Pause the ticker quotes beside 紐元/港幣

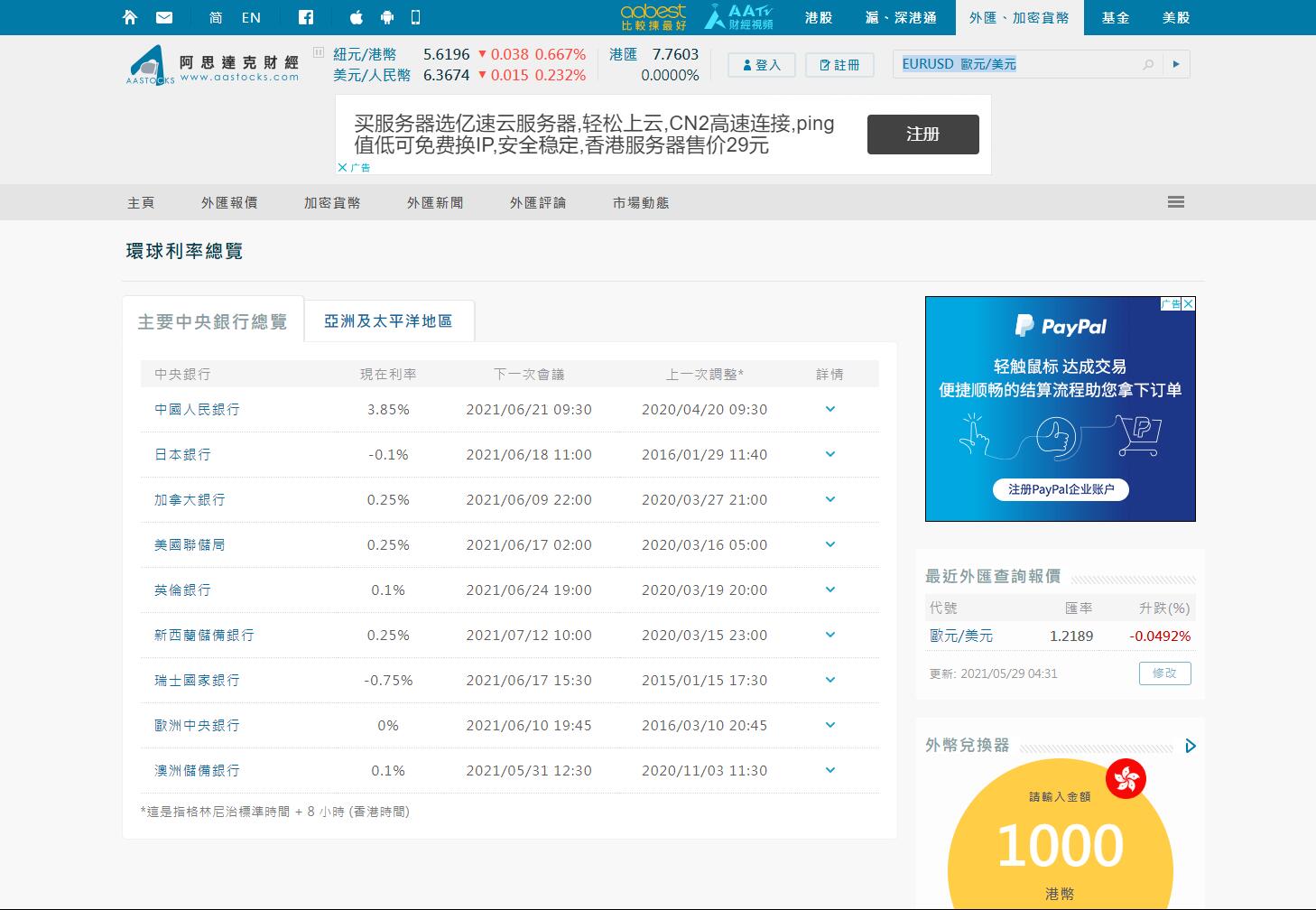coord(318,52)
